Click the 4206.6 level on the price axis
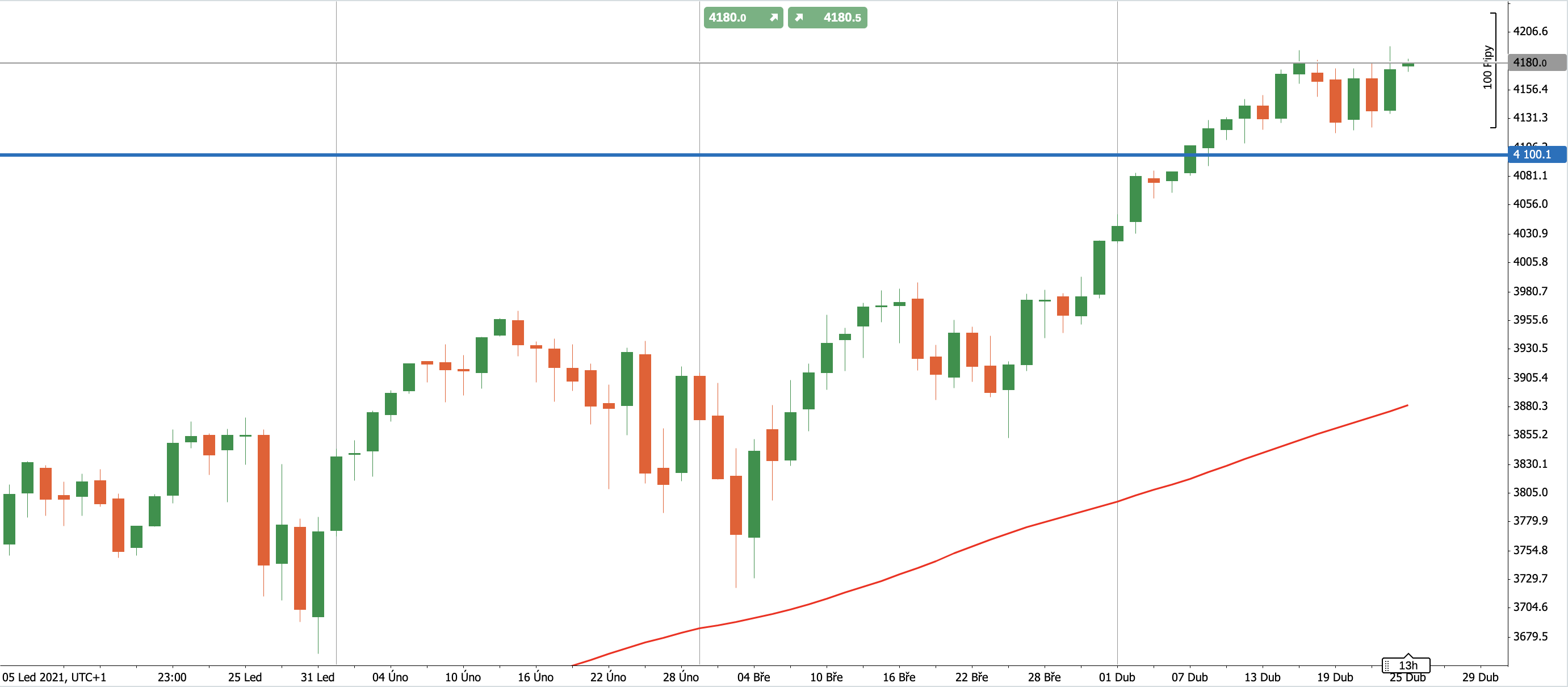The image size is (1568, 687). [1529, 31]
